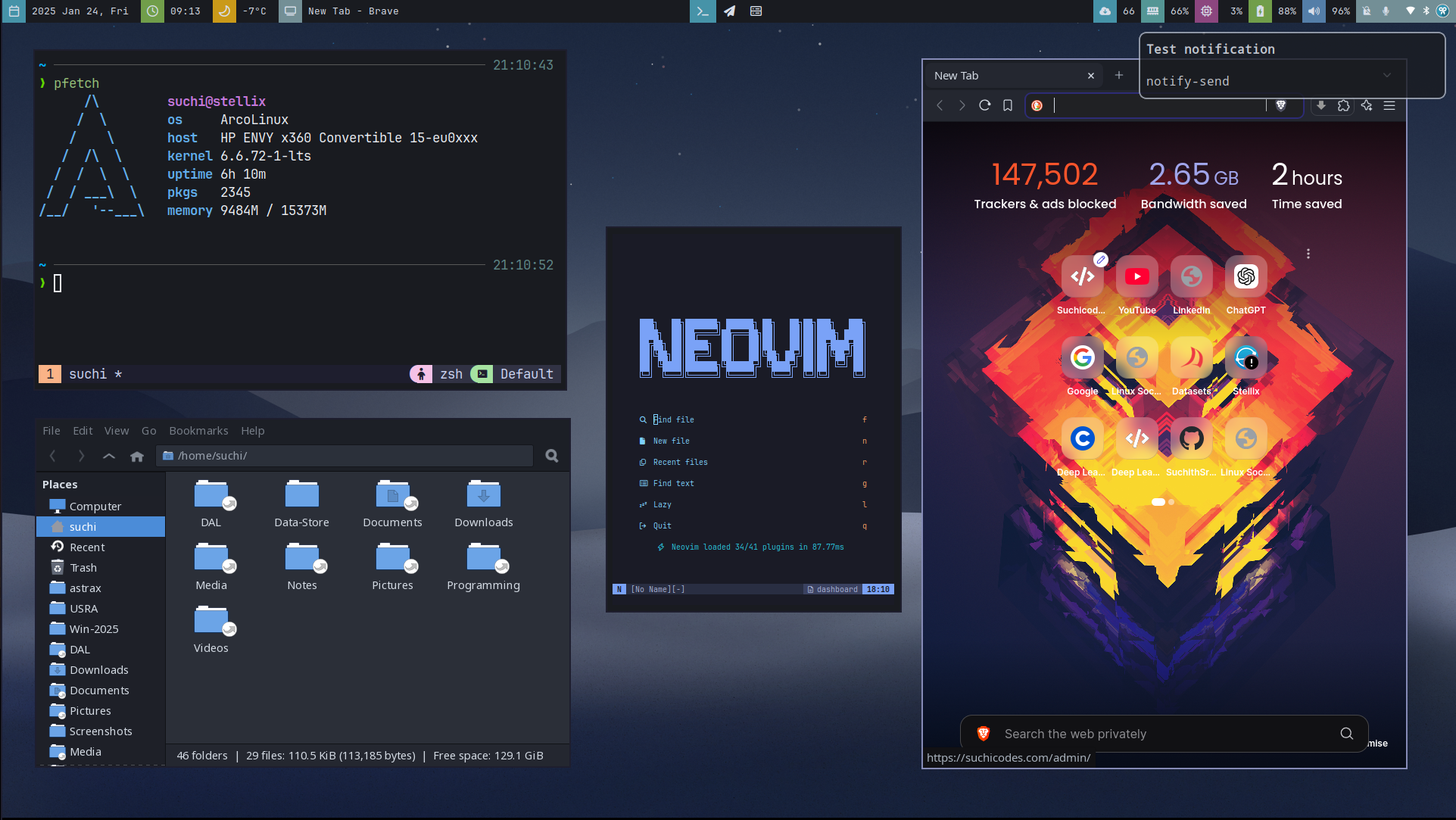Open a new Brave tab with plus button
The image size is (1456, 820).
pyautogui.click(x=1119, y=75)
